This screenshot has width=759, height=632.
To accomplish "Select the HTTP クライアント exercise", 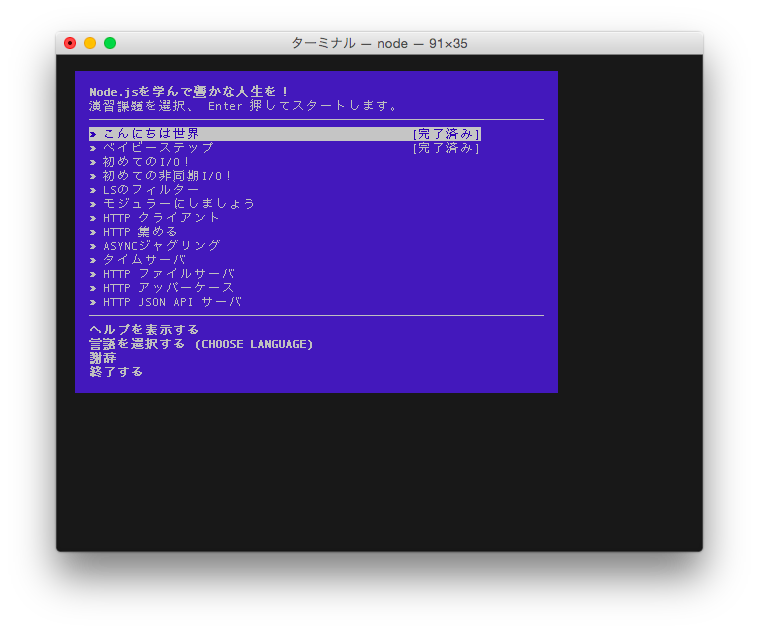I will tap(161, 218).
